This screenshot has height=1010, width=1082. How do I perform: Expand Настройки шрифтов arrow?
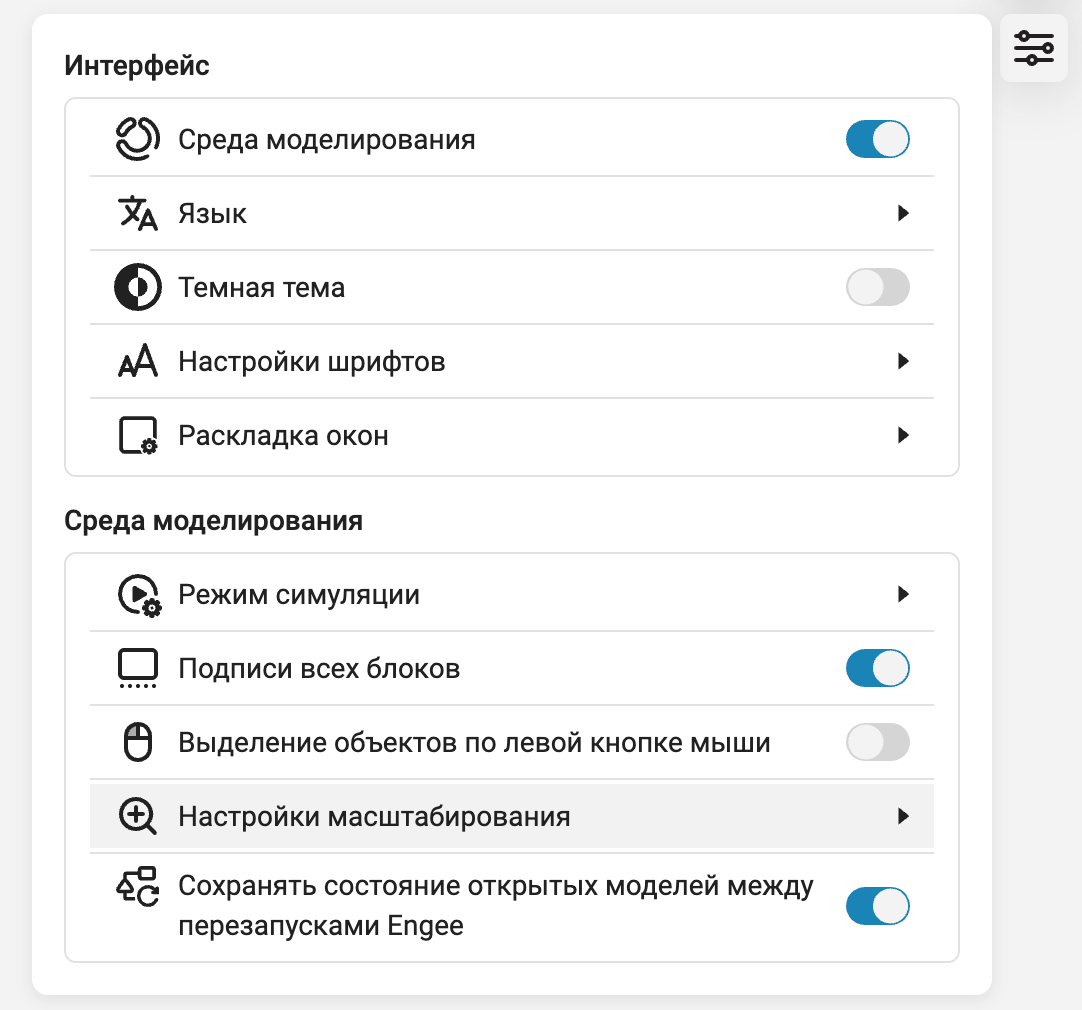click(x=903, y=361)
